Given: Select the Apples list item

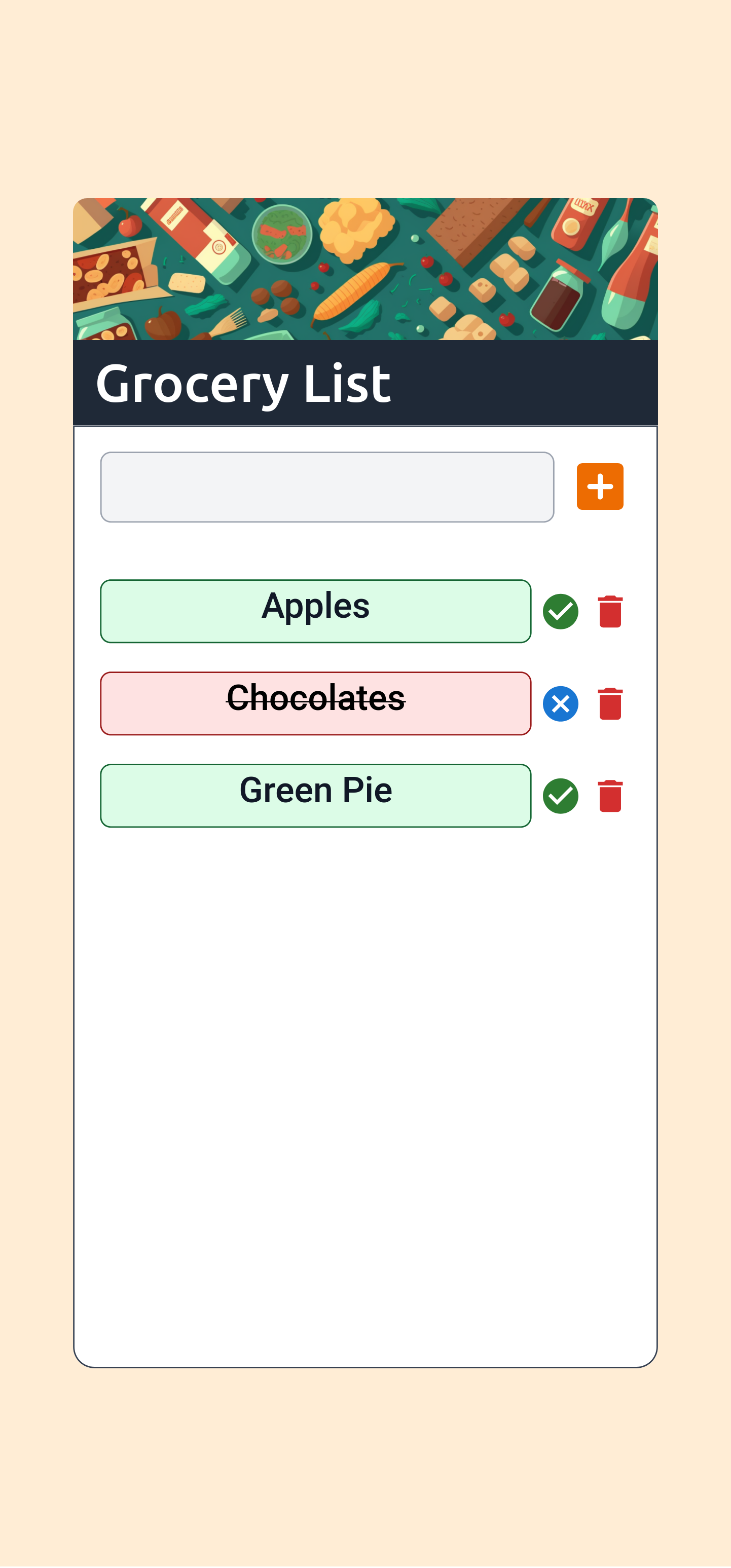Looking at the screenshot, I should 315,611.
